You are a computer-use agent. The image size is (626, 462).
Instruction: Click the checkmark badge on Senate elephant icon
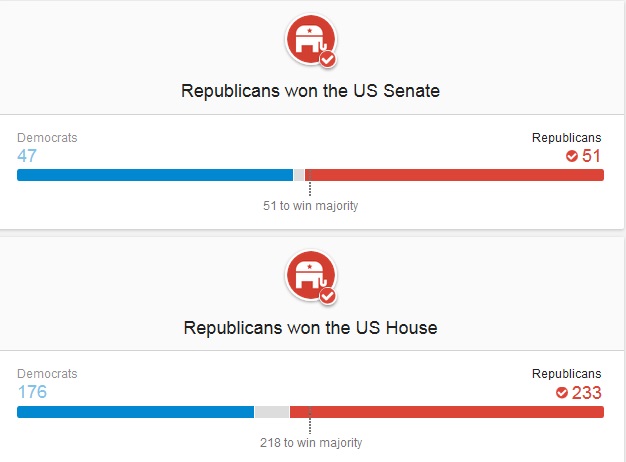[328, 60]
